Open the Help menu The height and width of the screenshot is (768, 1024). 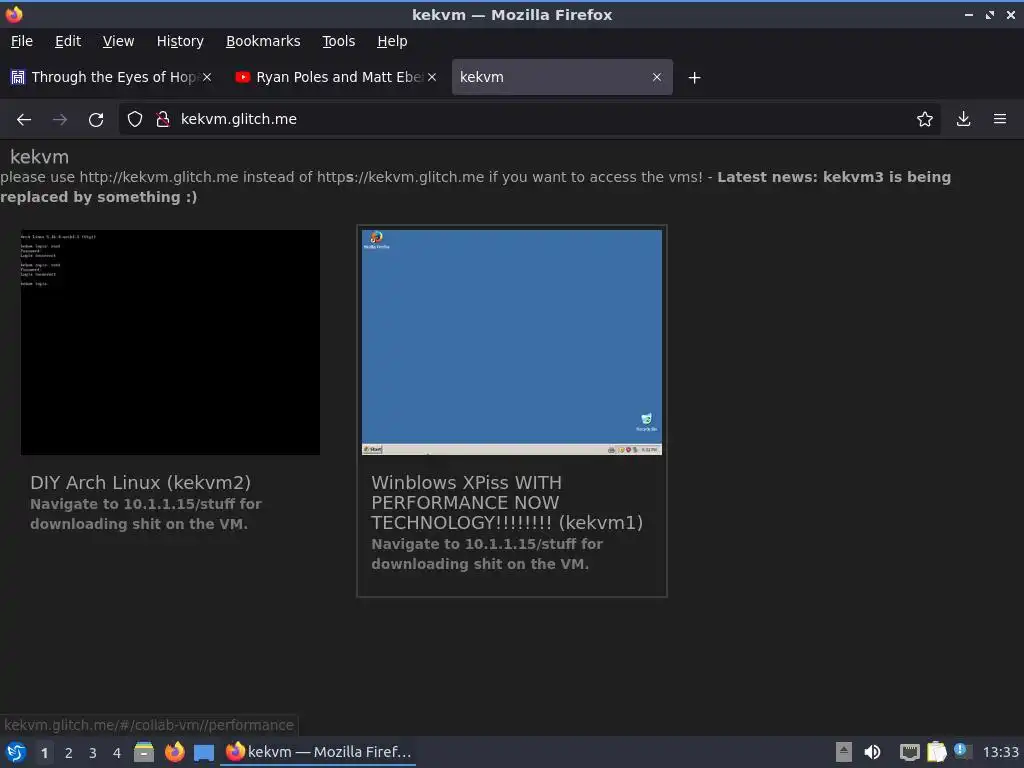click(x=392, y=41)
